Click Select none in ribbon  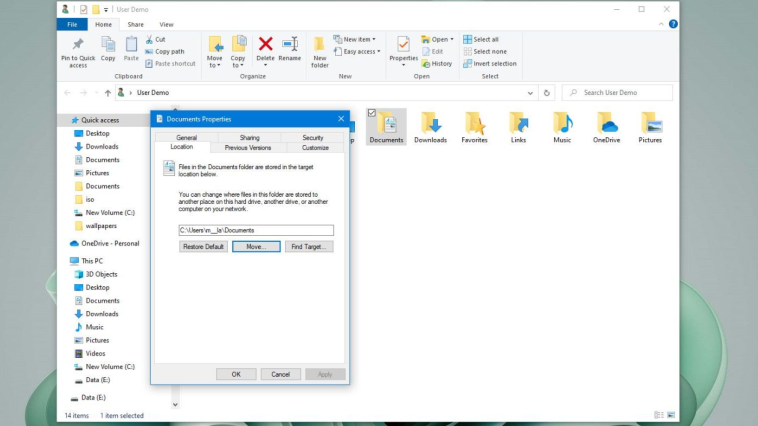point(485,51)
